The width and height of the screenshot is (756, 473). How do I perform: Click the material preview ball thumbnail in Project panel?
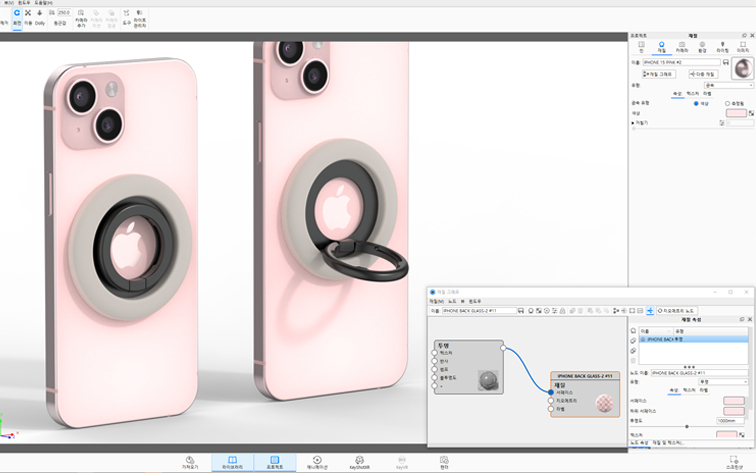pos(742,68)
